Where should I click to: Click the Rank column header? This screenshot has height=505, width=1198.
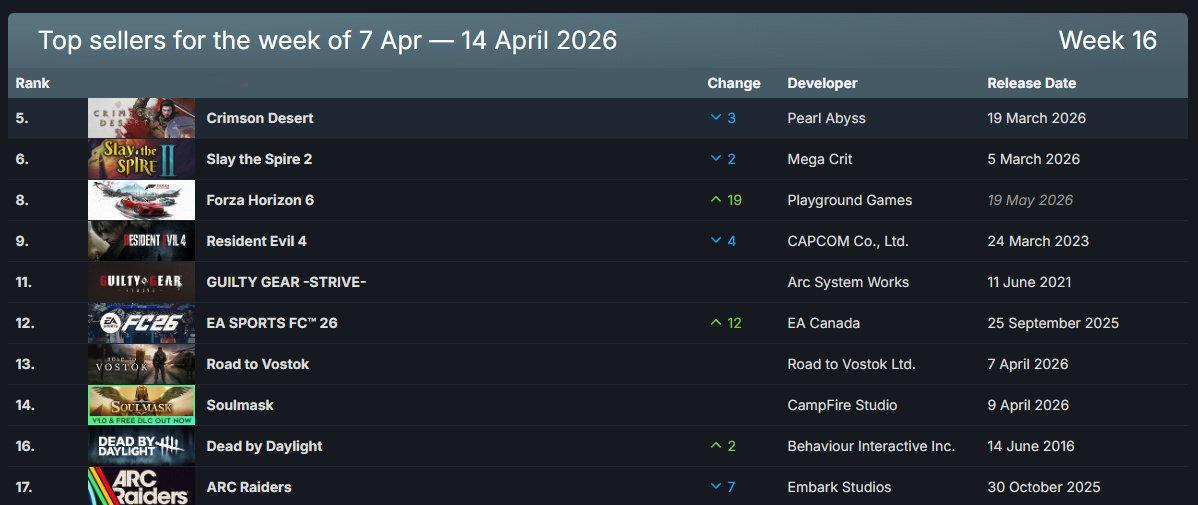click(32, 83)
